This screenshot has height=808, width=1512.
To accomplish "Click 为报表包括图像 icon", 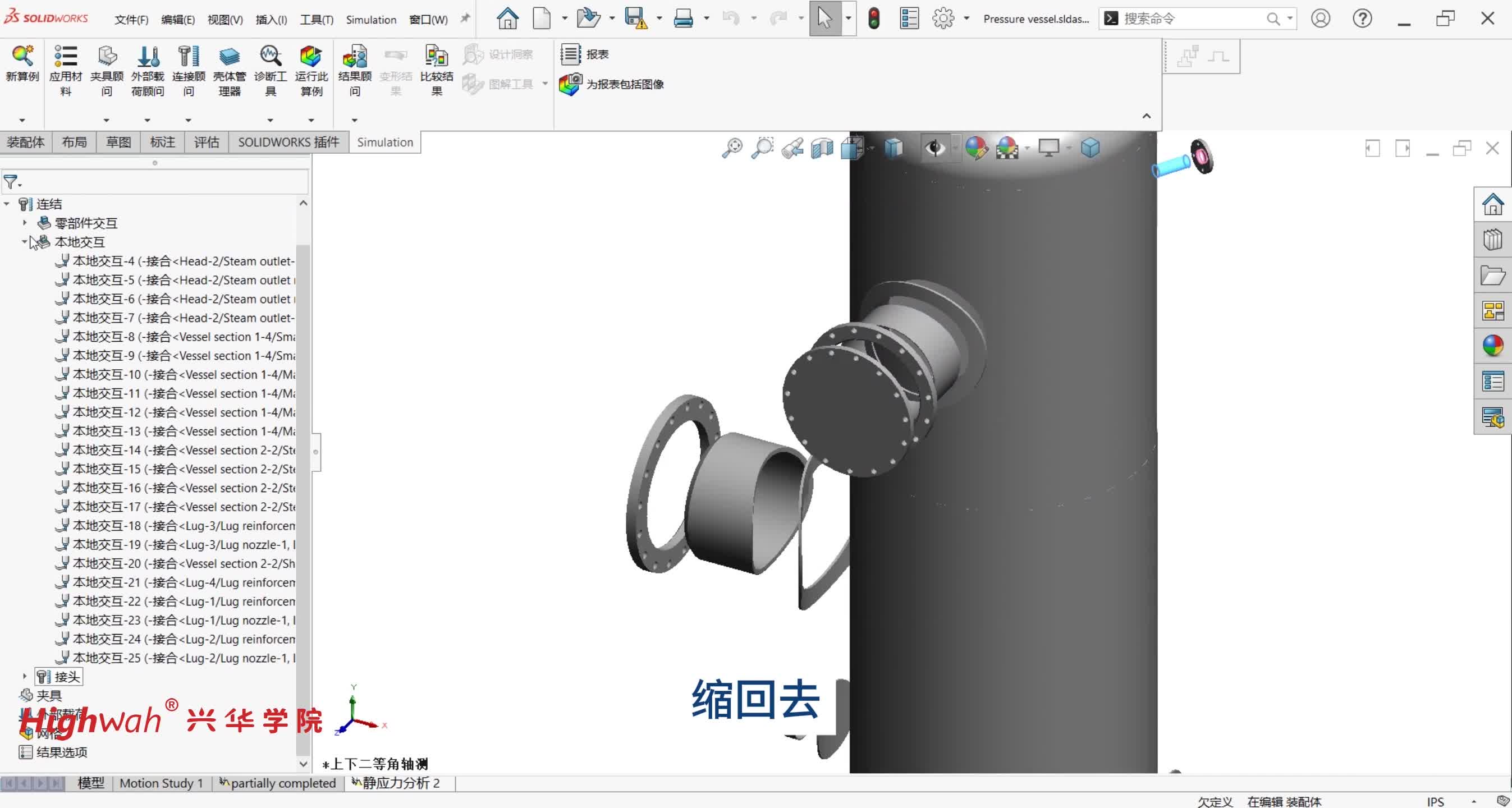I will pyautogui.click(x=569, y=85).
